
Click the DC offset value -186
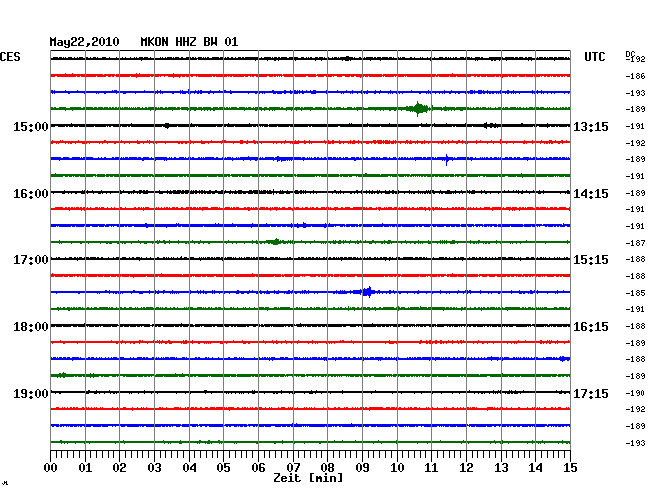(x=635, y=76)
